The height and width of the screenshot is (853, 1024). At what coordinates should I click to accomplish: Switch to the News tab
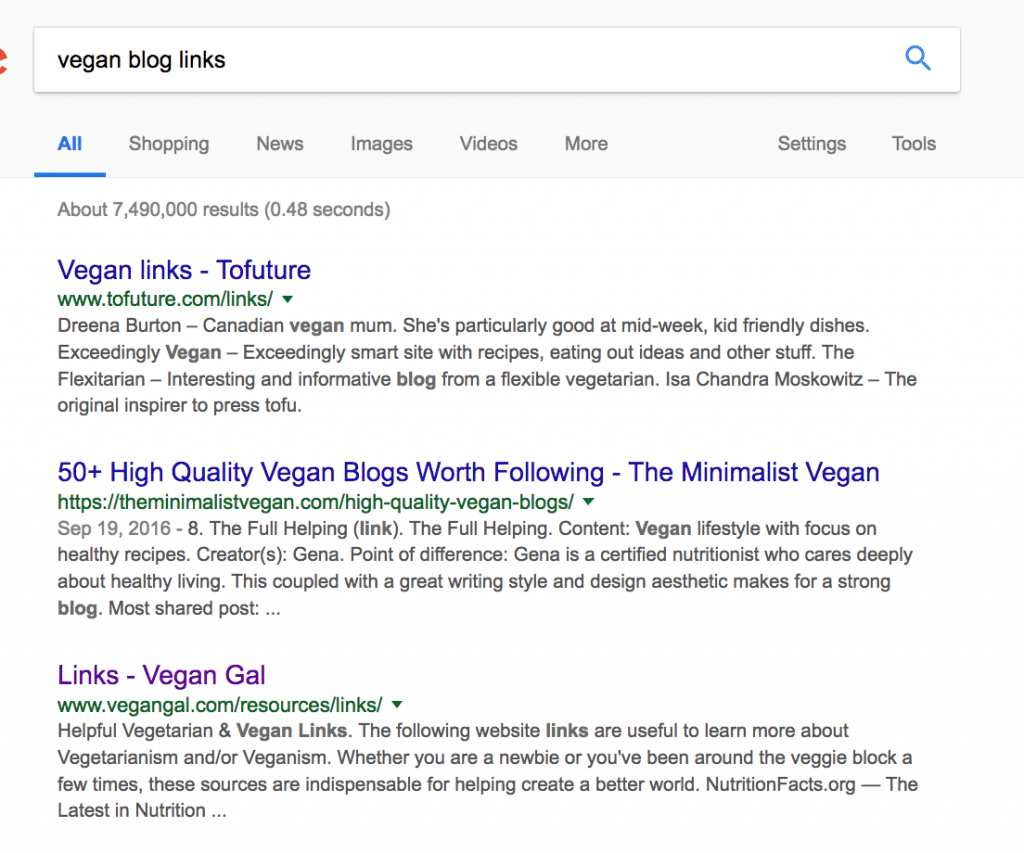click(280, 144)
